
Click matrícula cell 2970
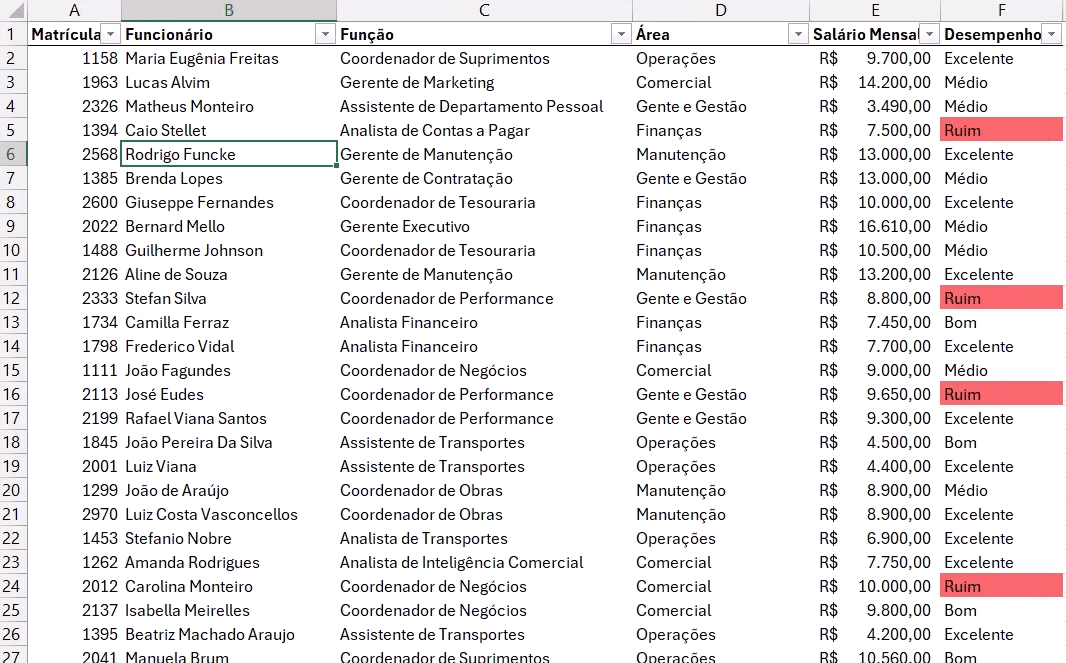(x=74, y=514)
